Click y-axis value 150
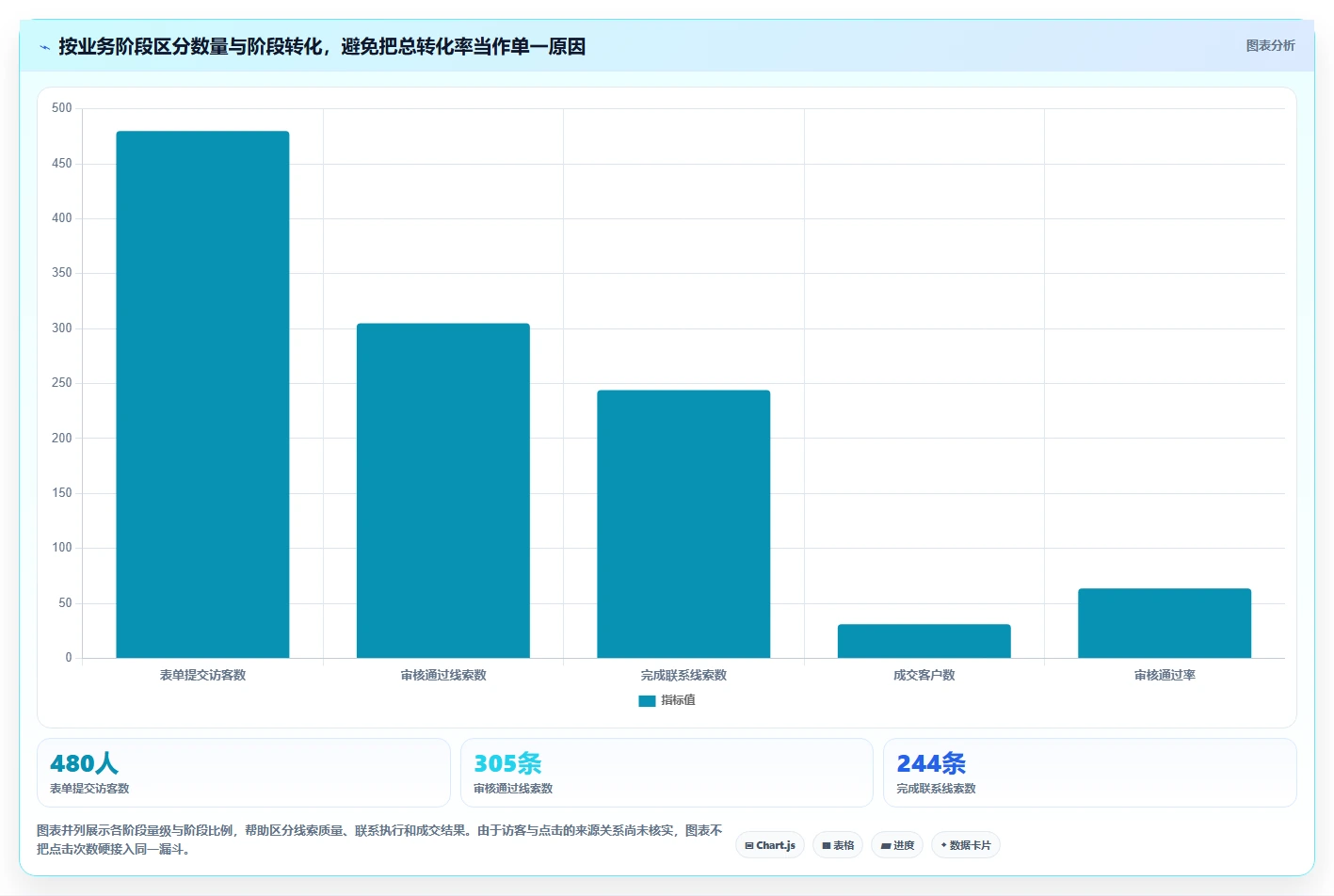Screen dimensions: 1334x896 point(62,493)
